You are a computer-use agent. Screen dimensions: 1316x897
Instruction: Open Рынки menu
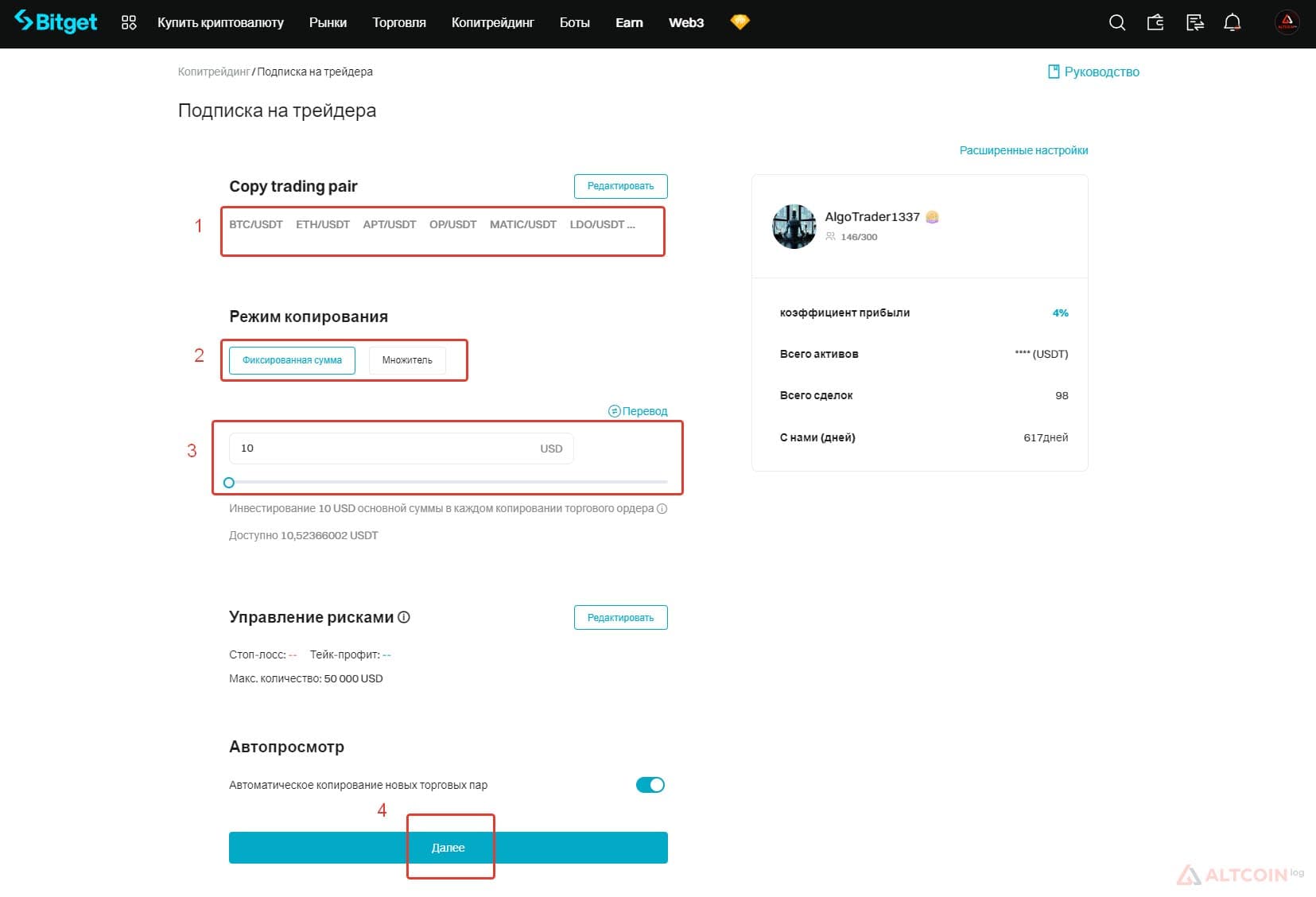click(x=328, y=22)
